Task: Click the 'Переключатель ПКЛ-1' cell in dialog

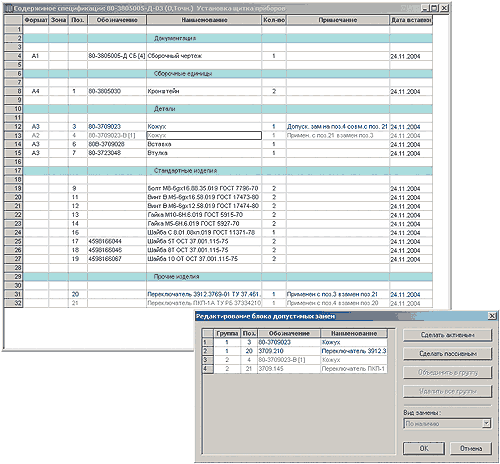Action: pyautogui.click(x=354, y=369)
